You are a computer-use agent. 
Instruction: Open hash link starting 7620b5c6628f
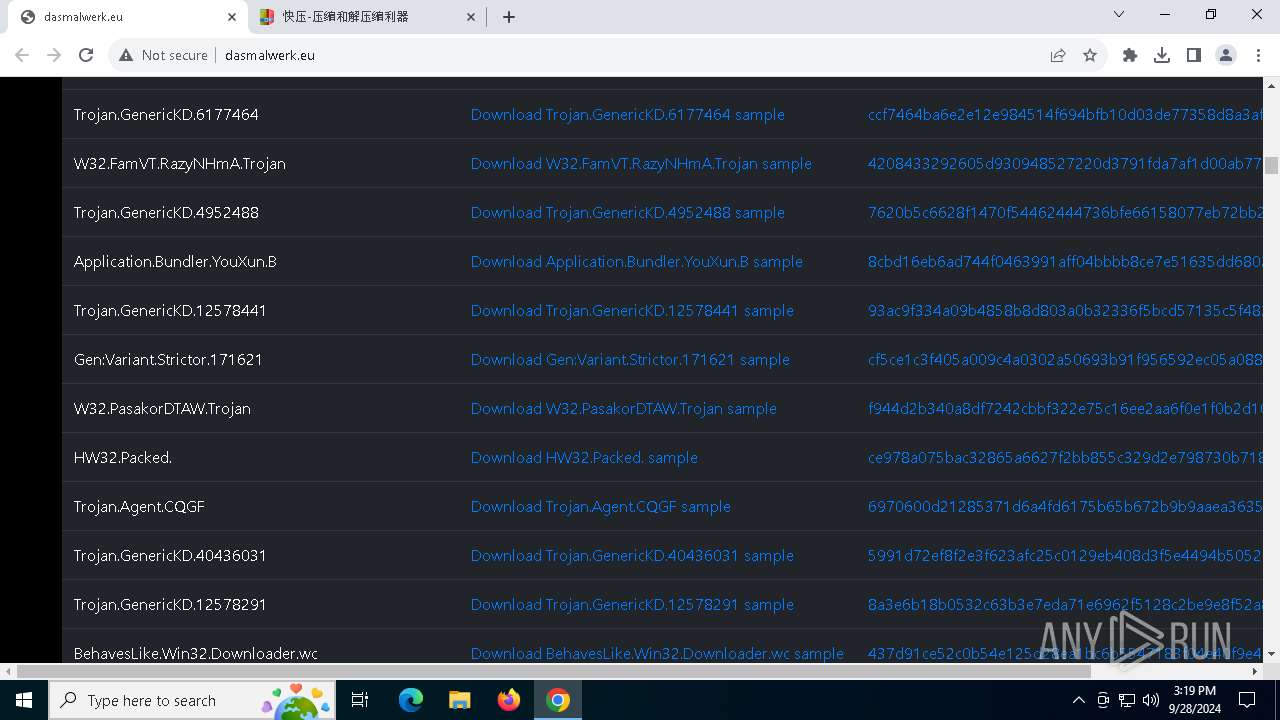tap(1065, 212)
